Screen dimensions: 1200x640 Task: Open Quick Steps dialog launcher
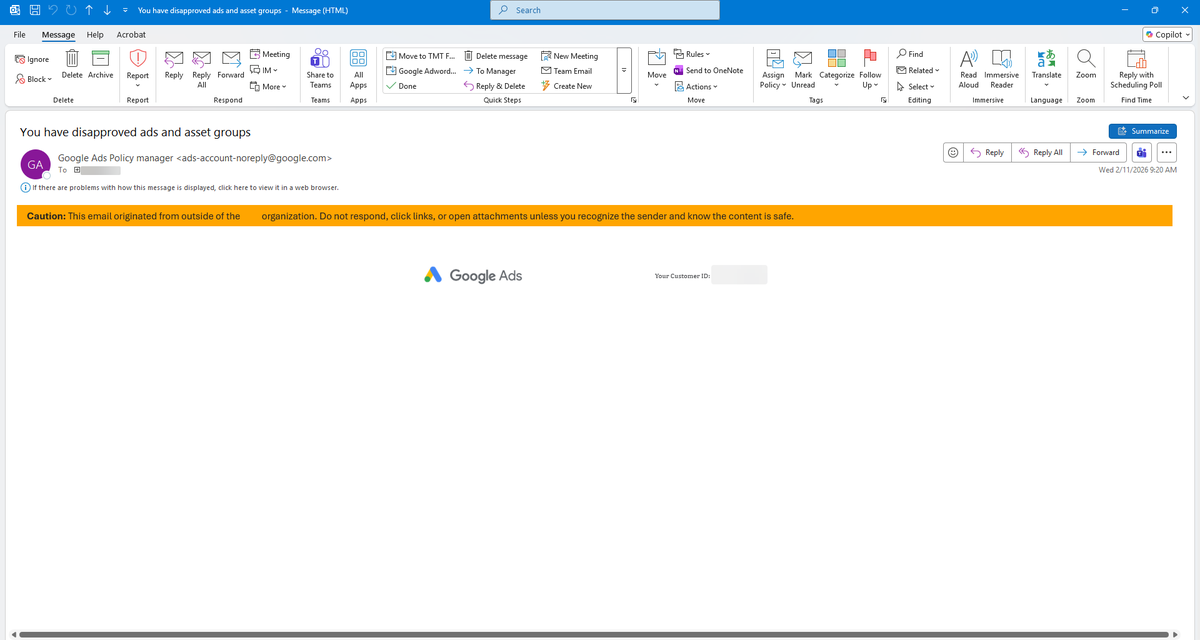[x=633, y=100]
